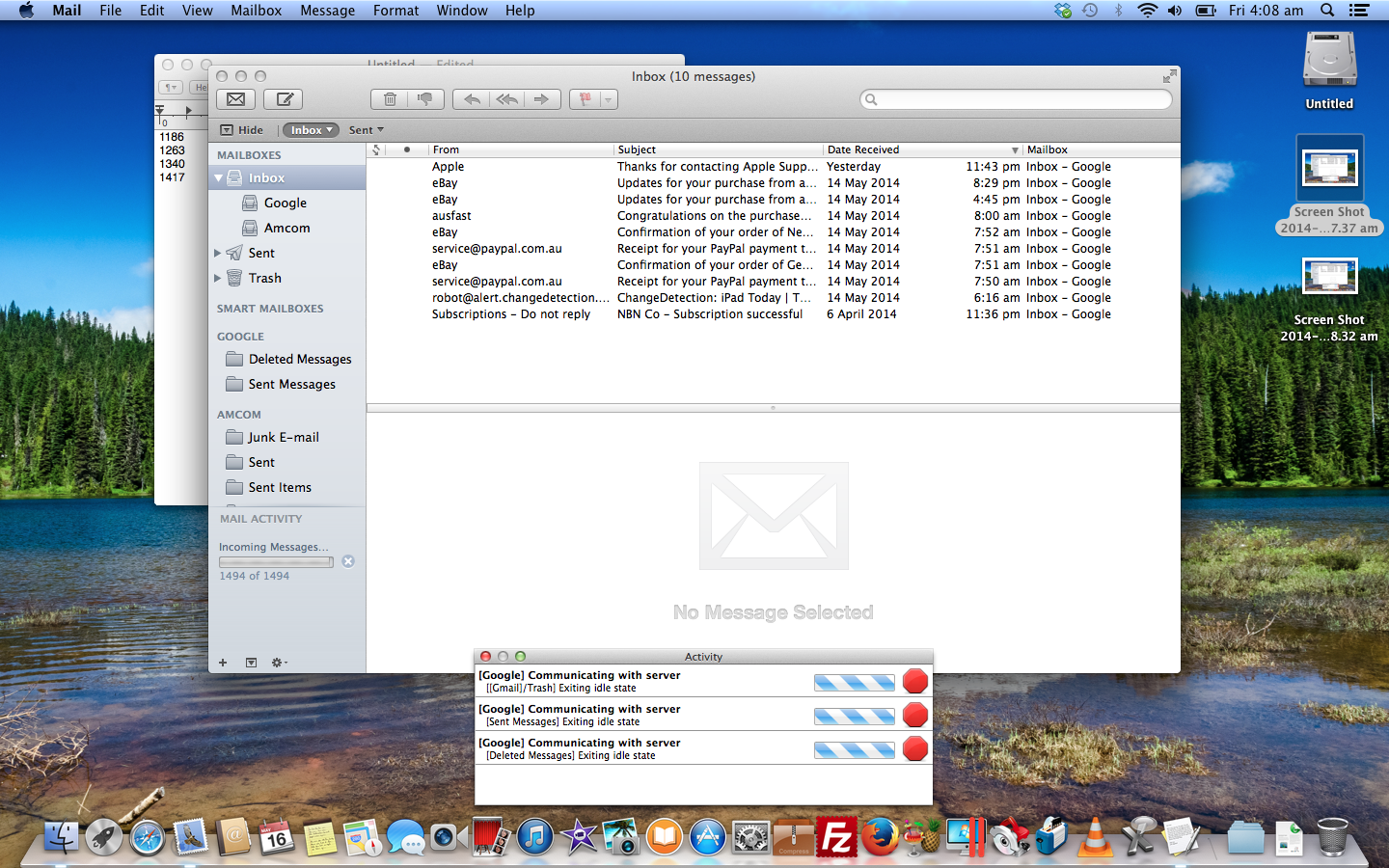The width and height of the screenshot is (1389, 868).
Task: Expand the Sent mailbox triangle
Action: [218, 254]
